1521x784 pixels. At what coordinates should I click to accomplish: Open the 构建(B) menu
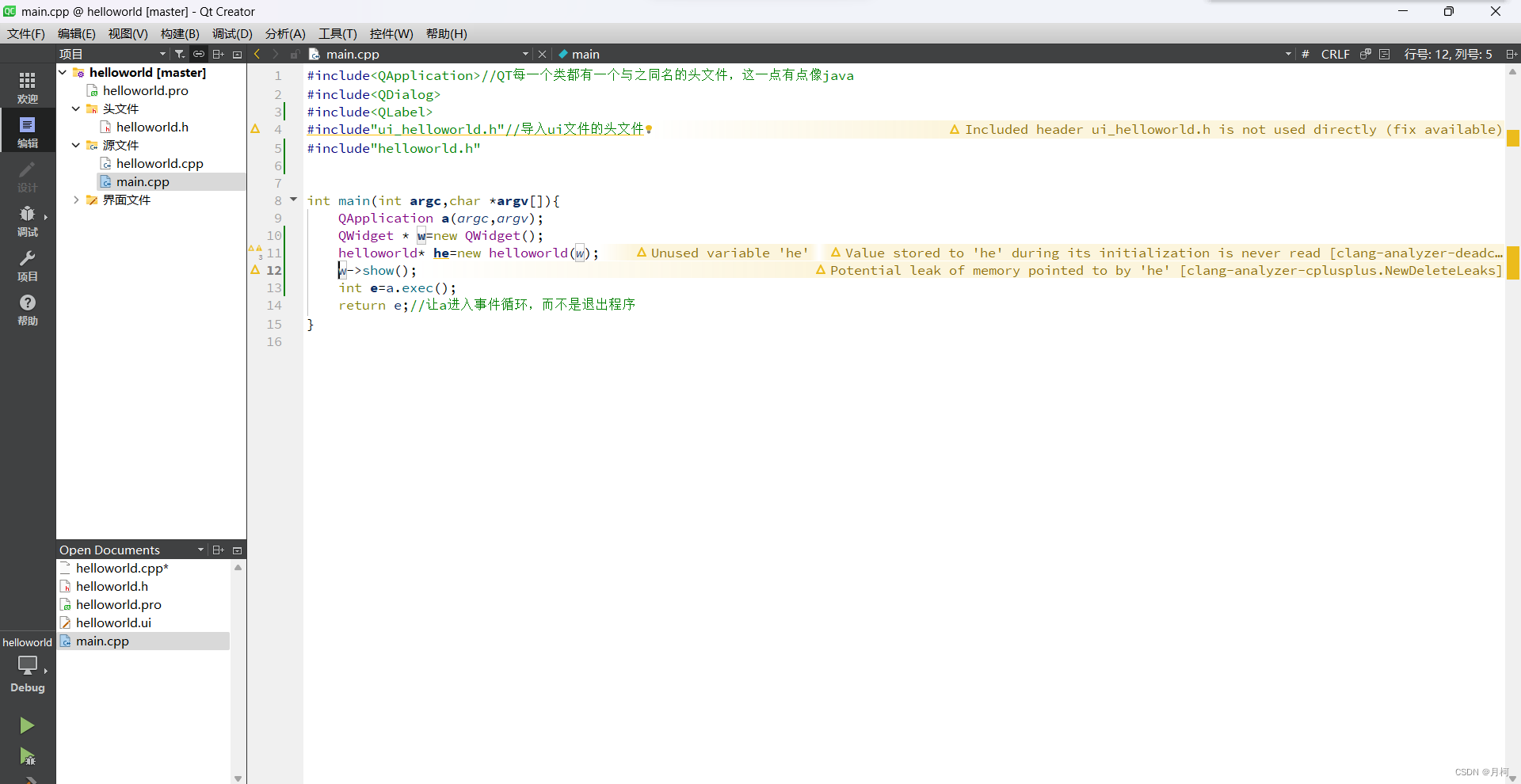pos(180,34)
